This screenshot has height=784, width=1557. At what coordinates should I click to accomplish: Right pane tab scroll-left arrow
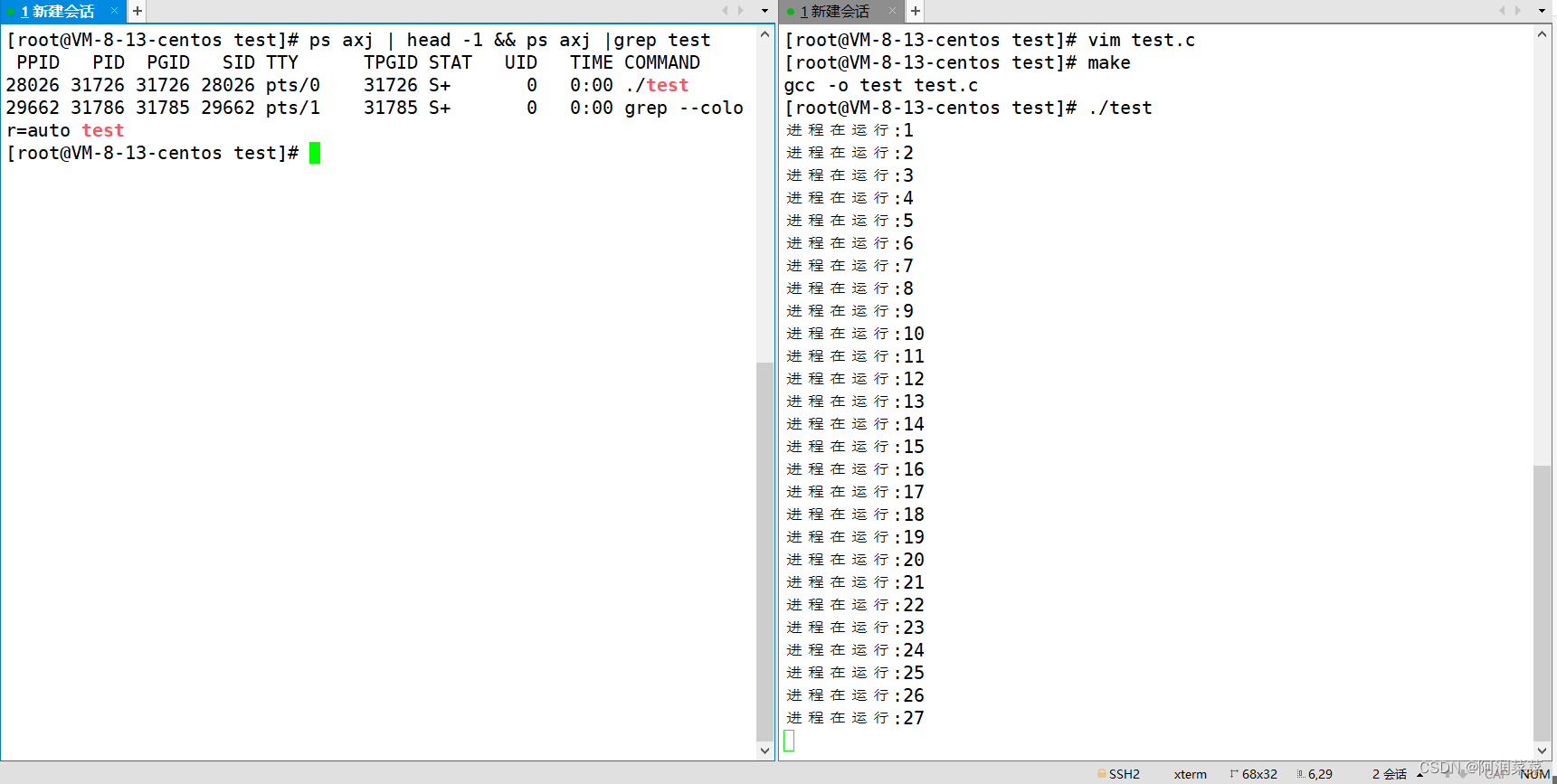coord(1502,11)
